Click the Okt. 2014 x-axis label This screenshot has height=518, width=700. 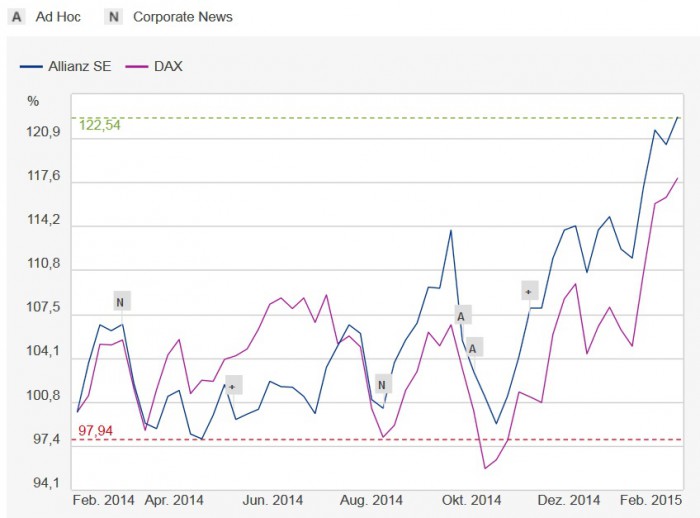pyautogui.click(x=472, y=499)
